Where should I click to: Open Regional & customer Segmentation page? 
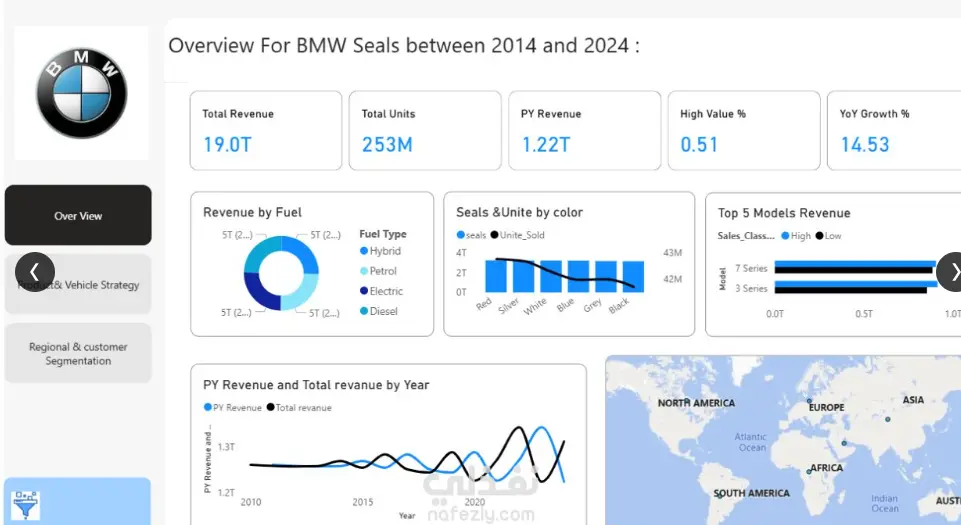78,353
